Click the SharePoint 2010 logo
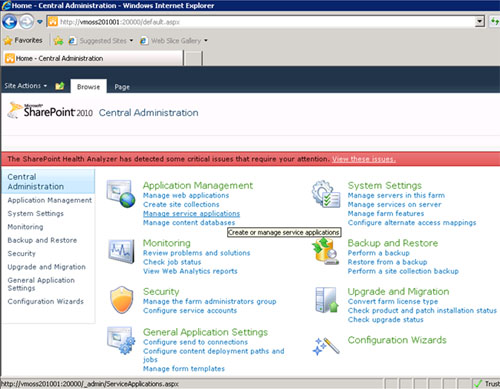Screen dimensions: 500x389 coord(50,111)
